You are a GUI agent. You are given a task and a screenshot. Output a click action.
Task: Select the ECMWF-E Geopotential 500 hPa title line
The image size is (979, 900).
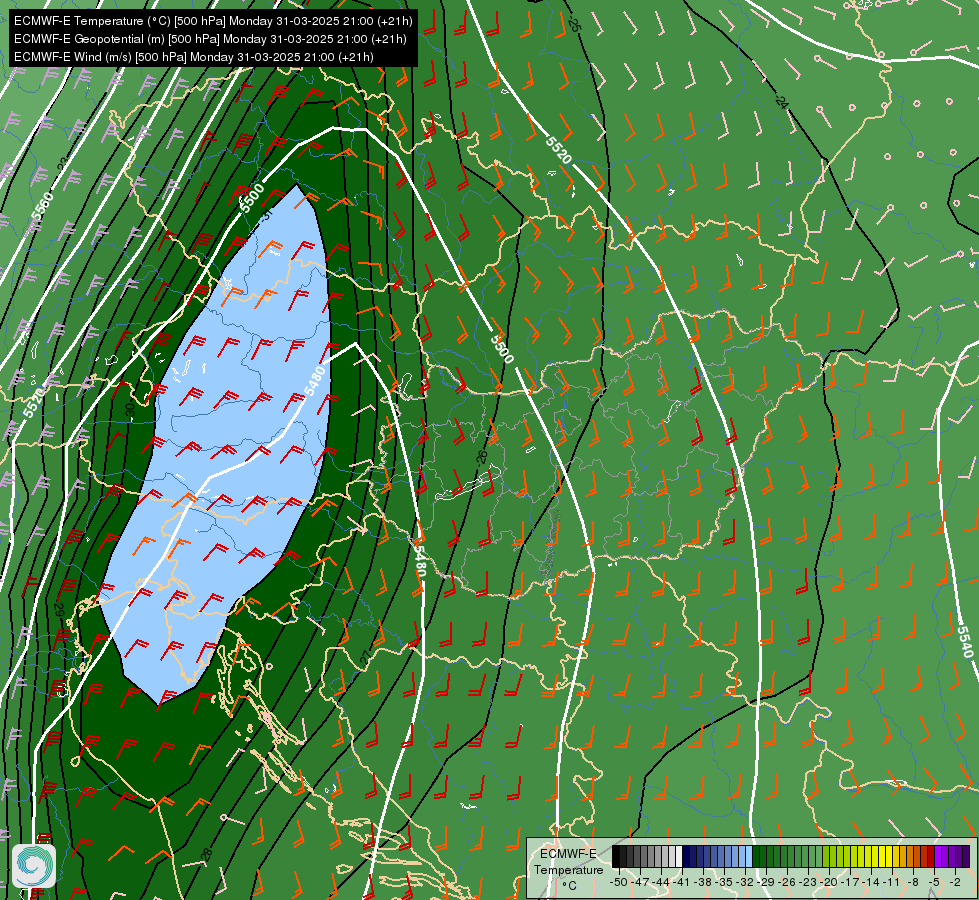point(210,39)
